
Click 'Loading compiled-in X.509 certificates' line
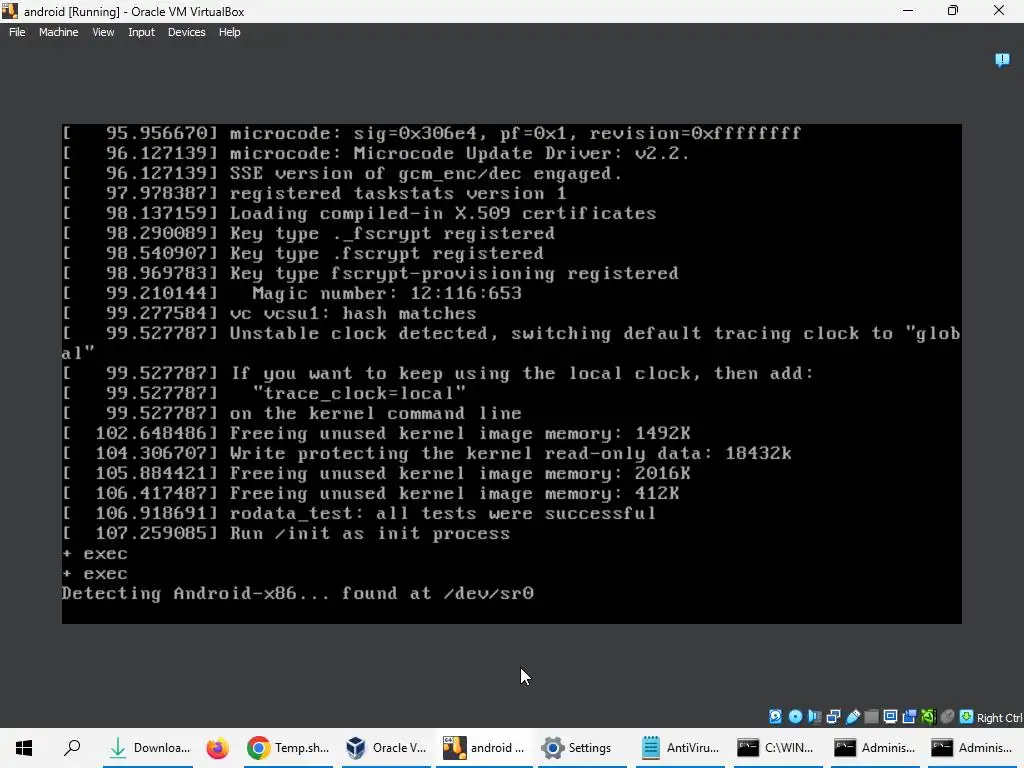443,214
